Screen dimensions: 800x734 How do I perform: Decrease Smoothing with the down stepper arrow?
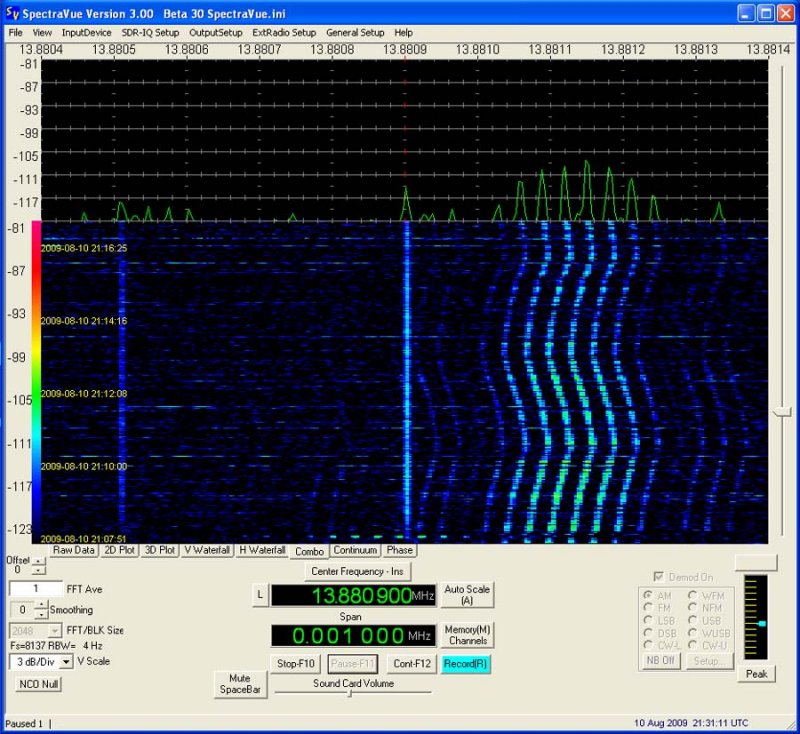[41, 614]
